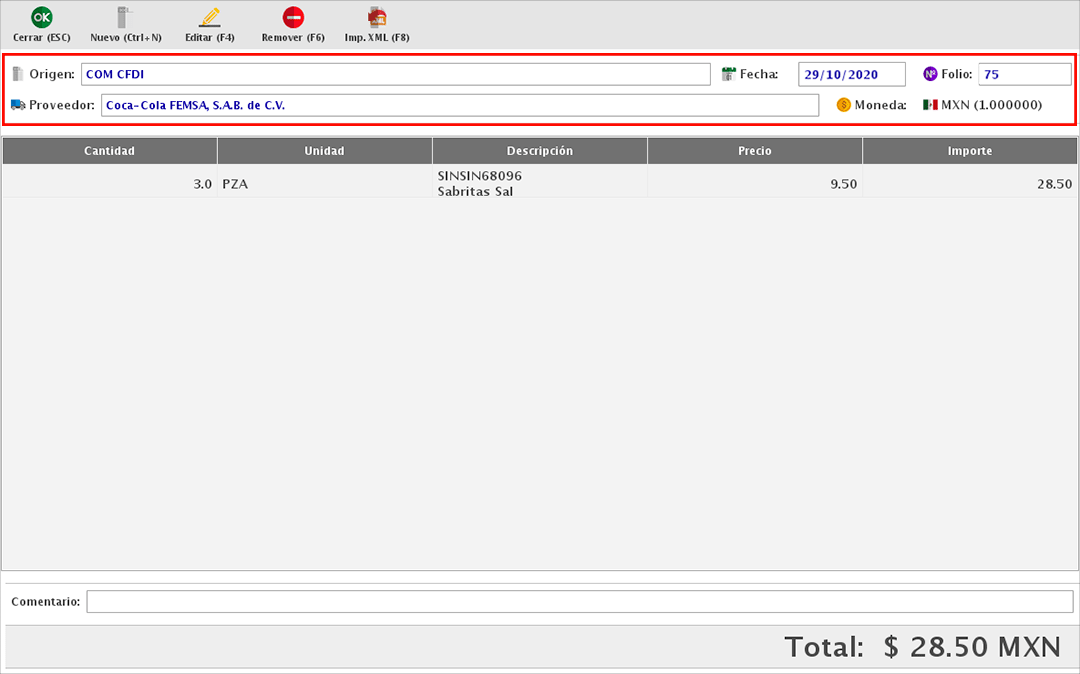The width and height of the screenshot is (1080, 674).
Task: Click the Folio field showing 75
Action: [1024, 74]
